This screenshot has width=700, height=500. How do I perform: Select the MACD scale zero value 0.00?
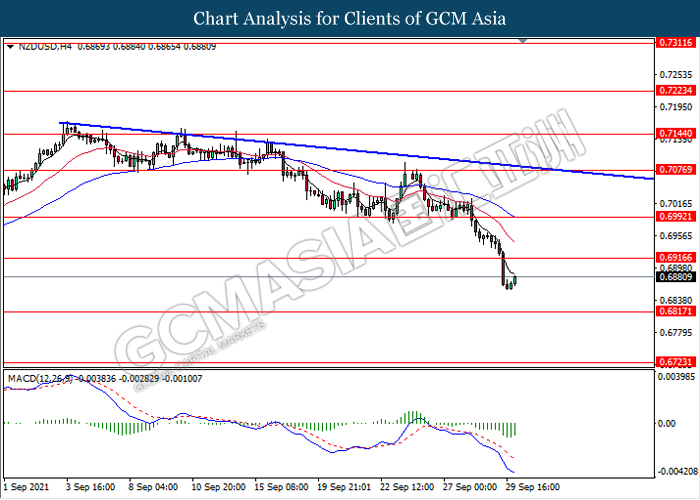[x=667, y=424]
